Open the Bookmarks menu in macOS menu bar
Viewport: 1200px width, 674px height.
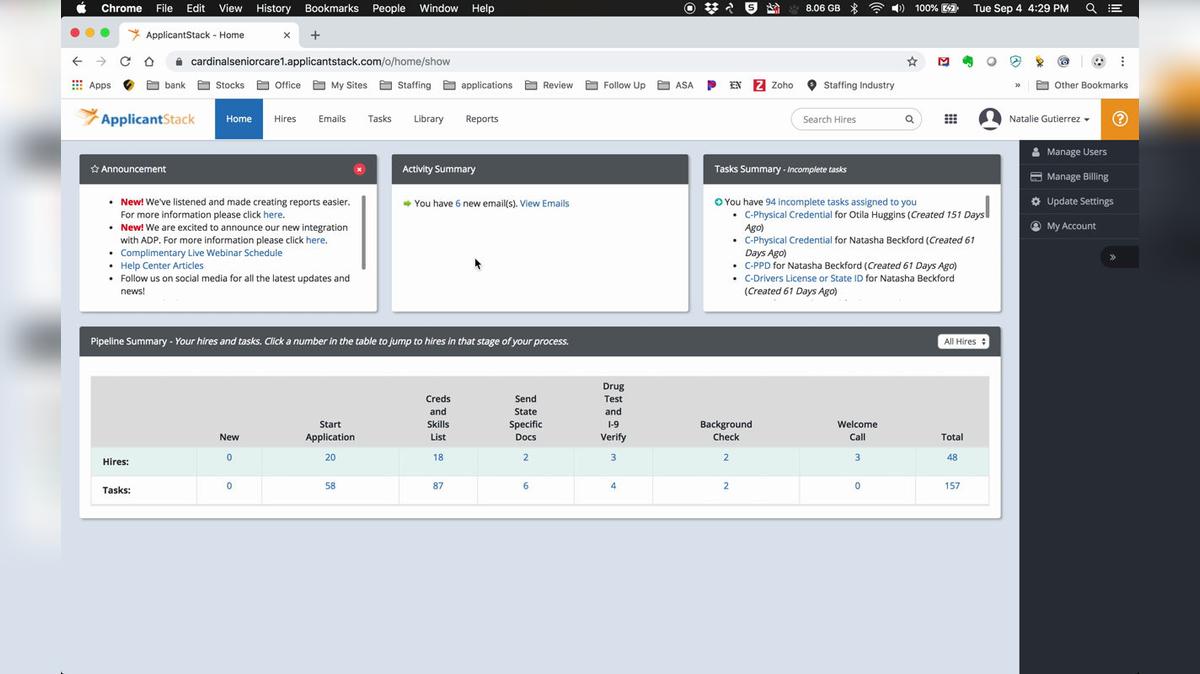pos(331,8)
